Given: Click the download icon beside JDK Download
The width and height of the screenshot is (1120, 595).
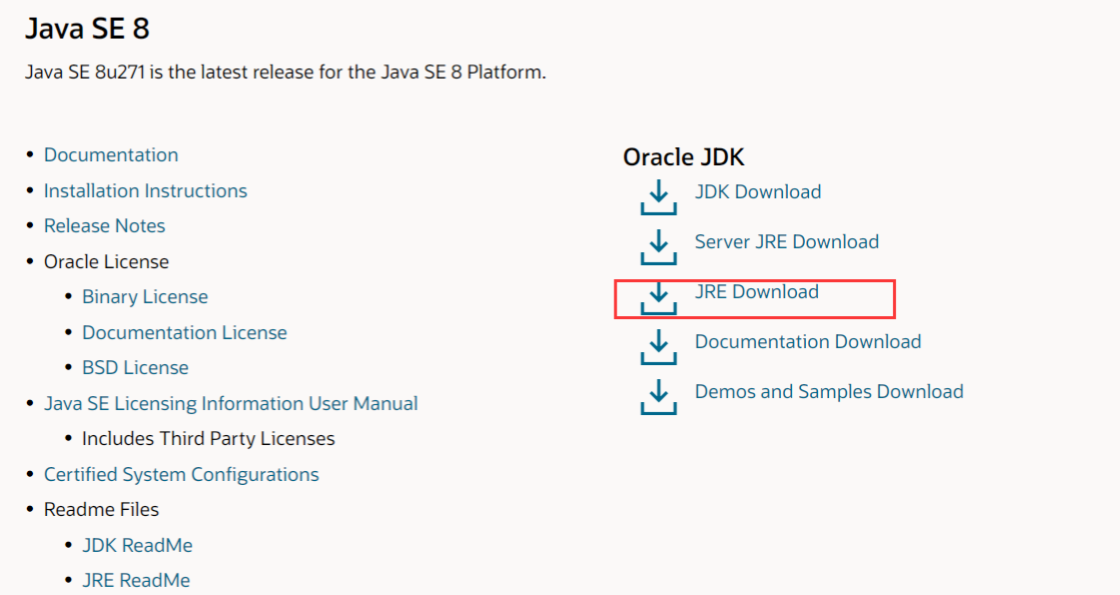Looking at the screenshot, I should (x=658, y=196).
